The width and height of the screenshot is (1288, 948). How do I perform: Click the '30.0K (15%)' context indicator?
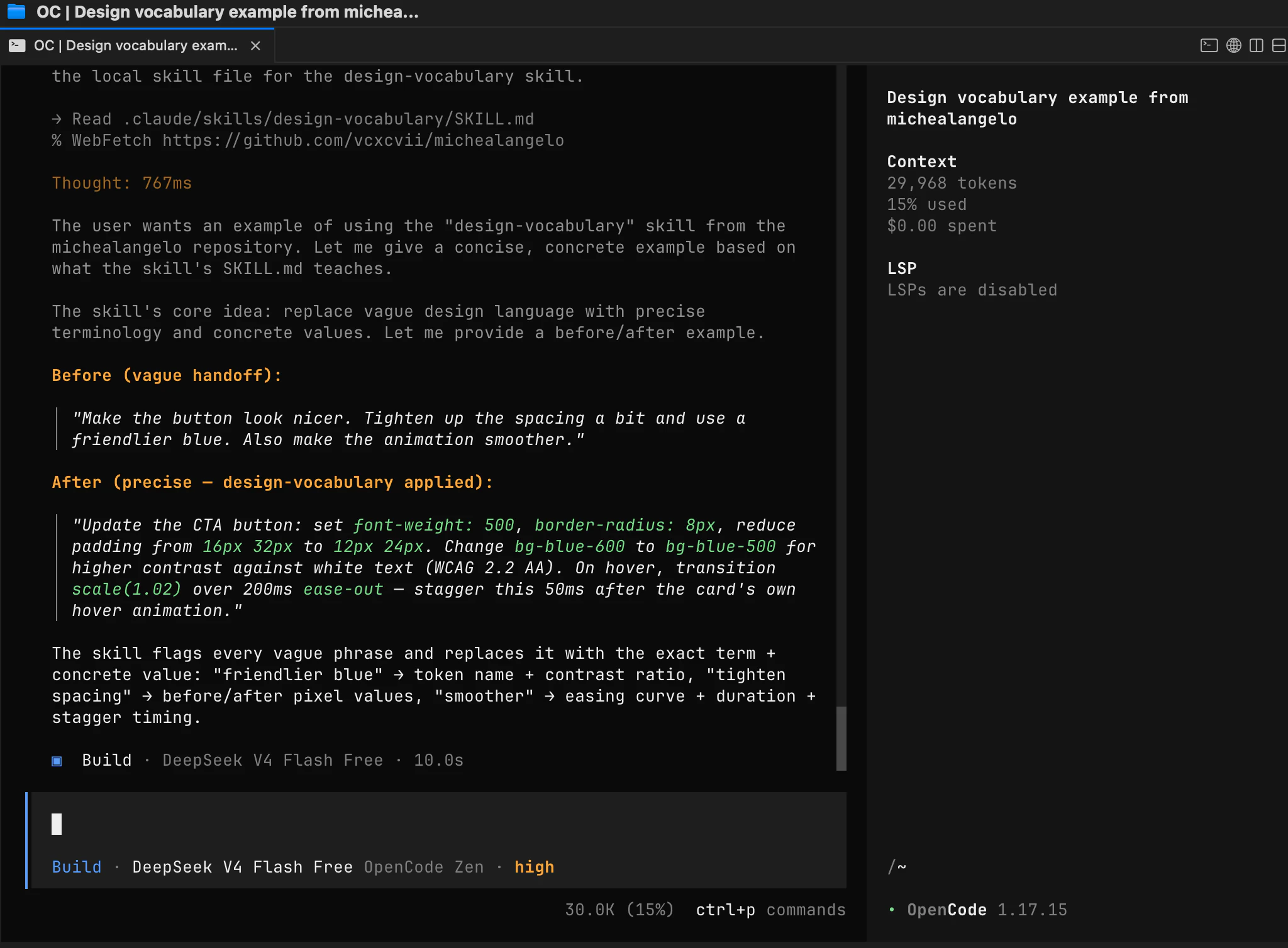pos(619,910)
